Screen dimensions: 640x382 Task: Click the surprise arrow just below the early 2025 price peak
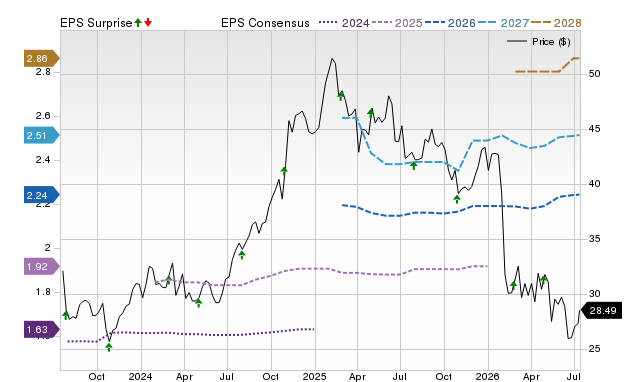pyautogui.click(x=341, y=96)
